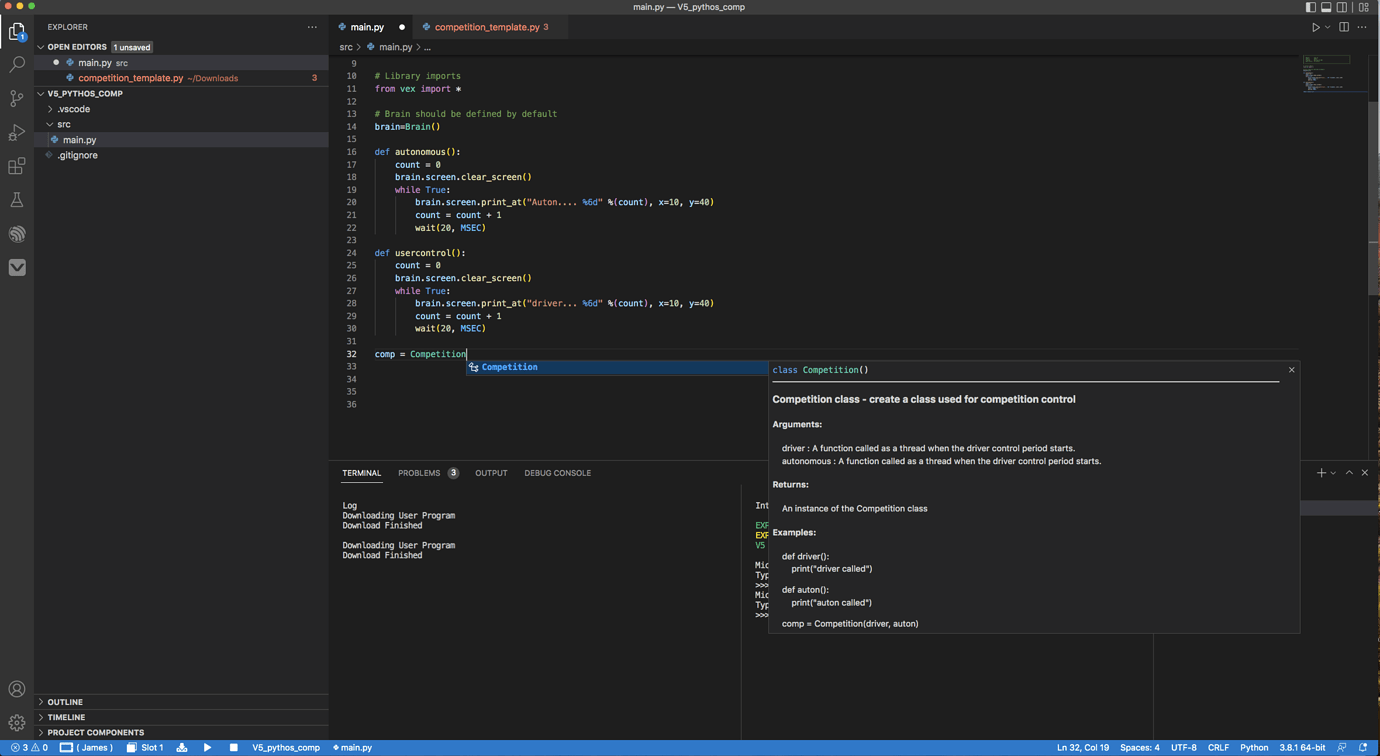Viewport: 1380px width, 756px height.
Task: Open errors and warnings indicator in status bar
Action: pyautogui.click(x=29, y=748)
